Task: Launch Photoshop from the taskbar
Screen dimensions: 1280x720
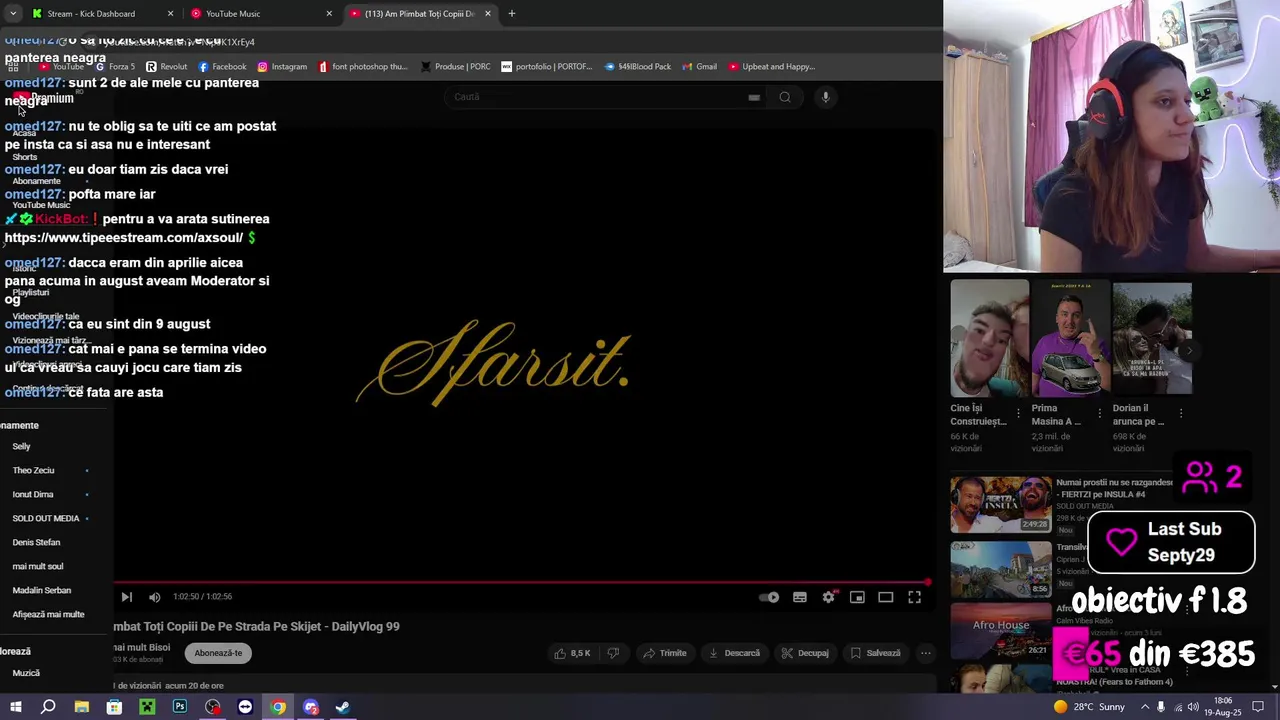Action: click(x=180, y=707)
